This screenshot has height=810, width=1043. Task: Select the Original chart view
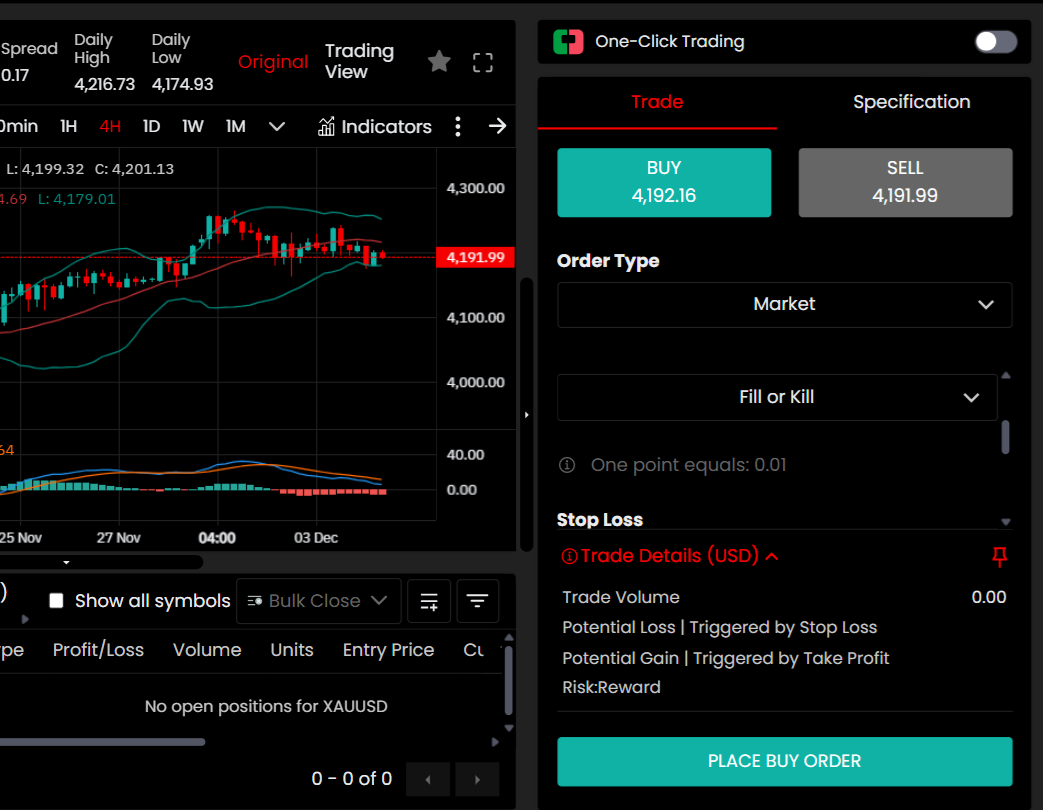click(273, 62)
